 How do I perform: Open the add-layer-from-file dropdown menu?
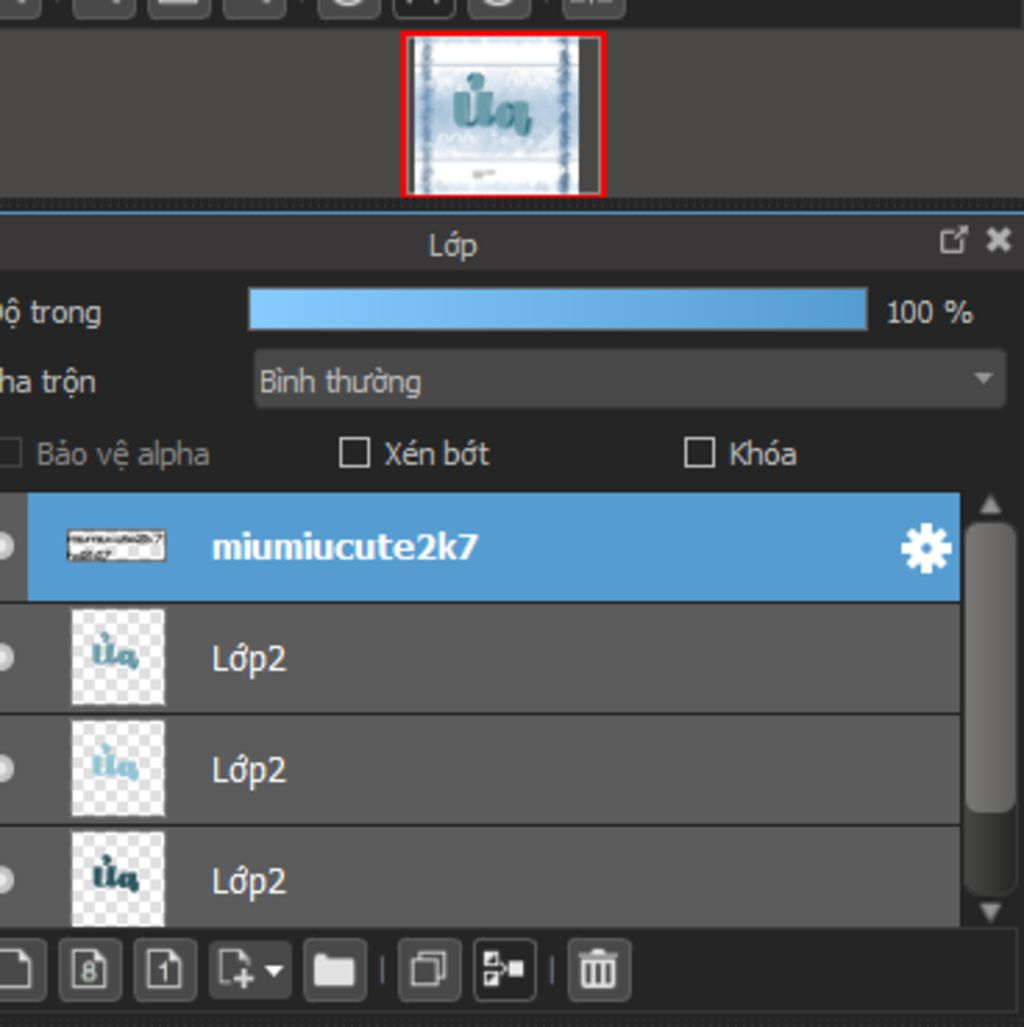tap(250, 969)
